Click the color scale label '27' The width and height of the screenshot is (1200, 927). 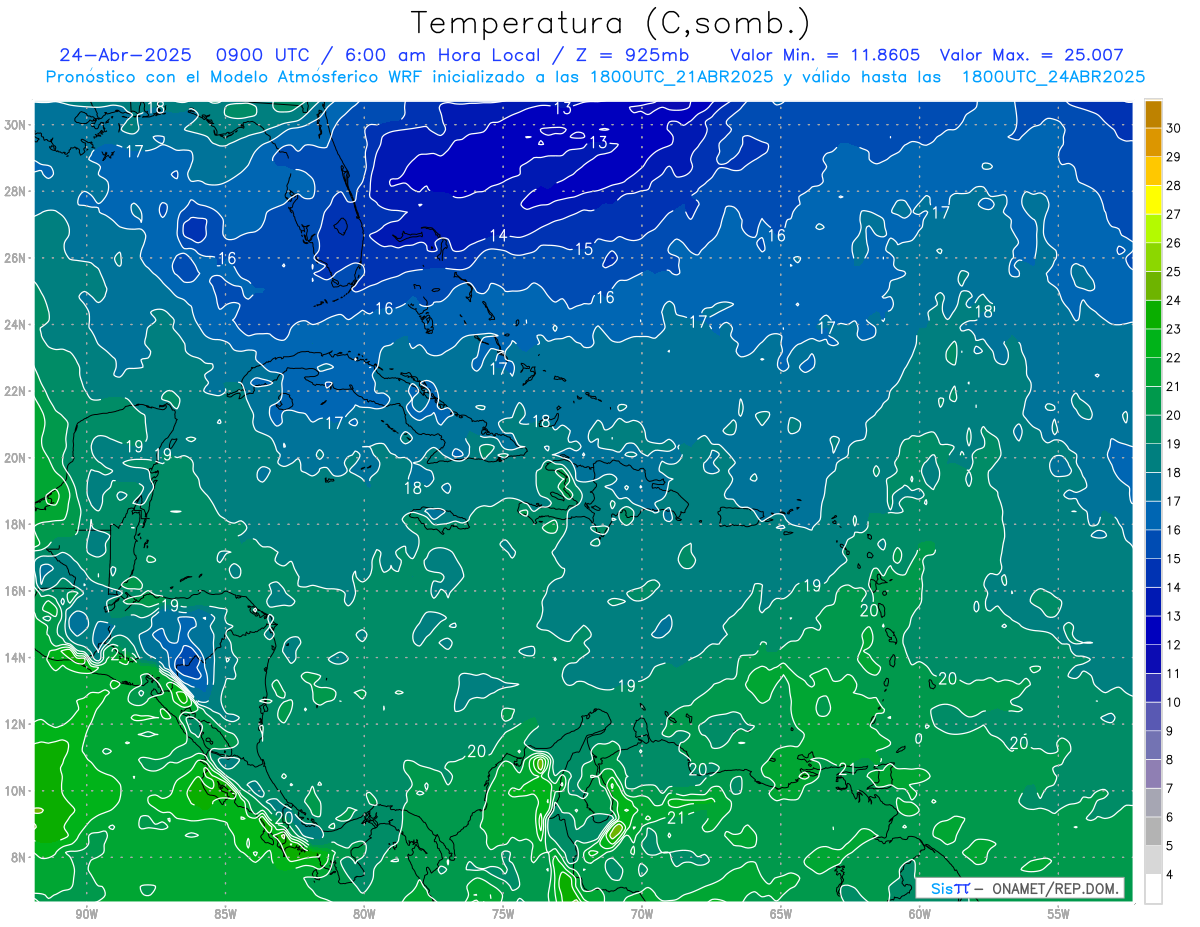pyautogui.click(x=1173, y=214)
